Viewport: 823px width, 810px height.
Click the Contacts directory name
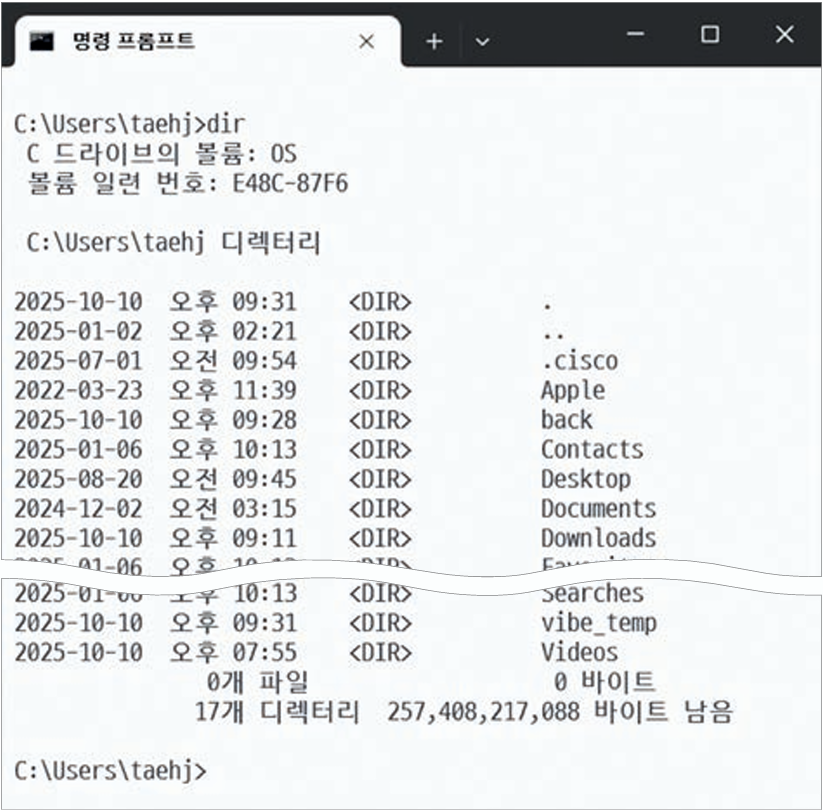click(592, 450)
